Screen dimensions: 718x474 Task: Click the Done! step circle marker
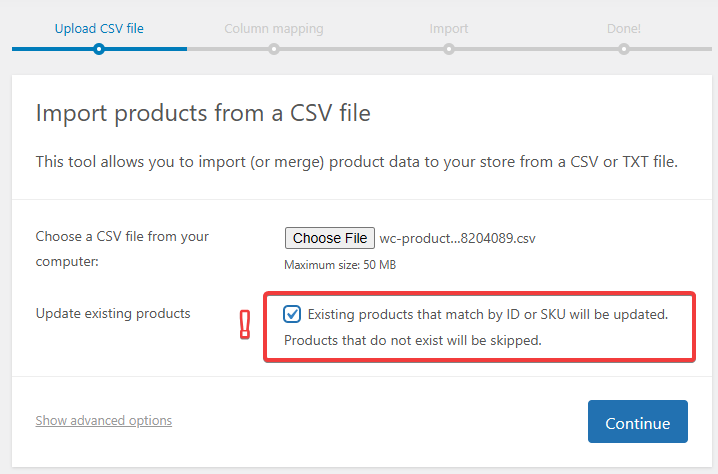624,48
